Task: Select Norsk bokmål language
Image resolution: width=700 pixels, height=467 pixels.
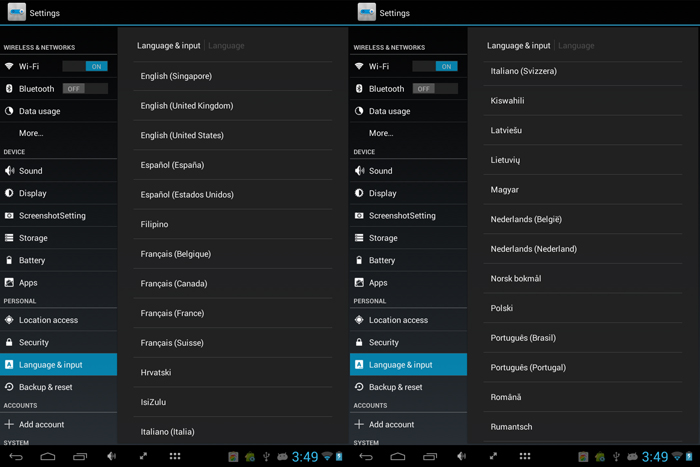Action: tap(583, 279)
